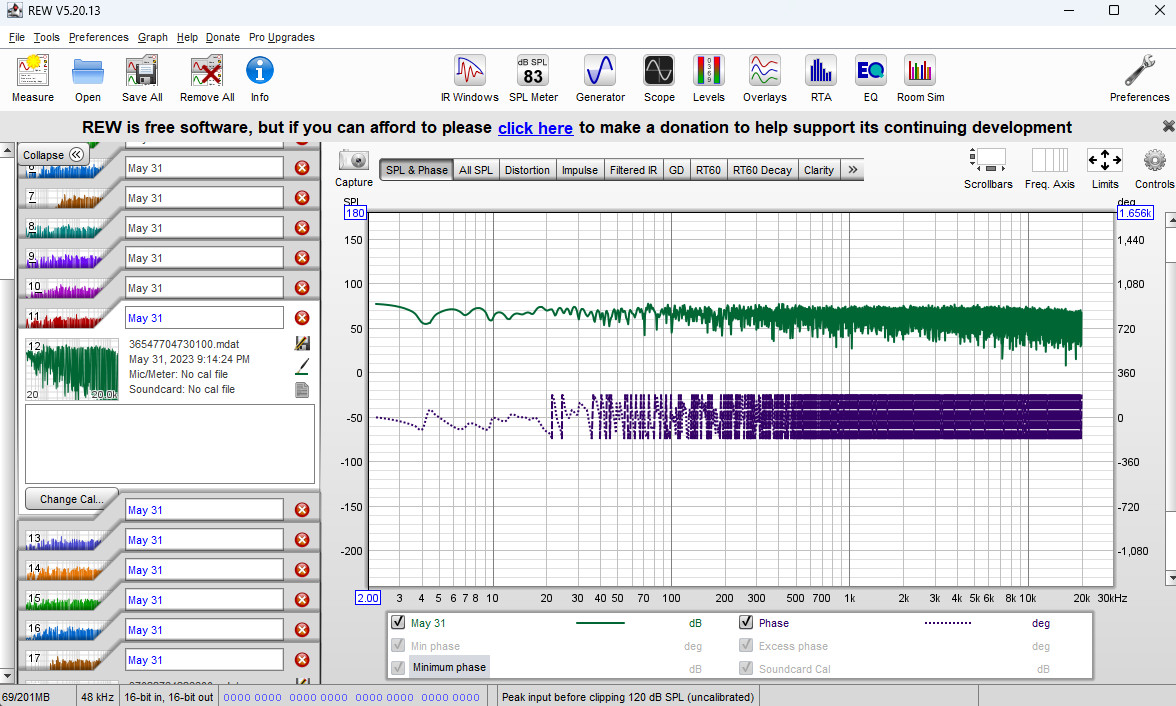Open the Overlays window
1176x706 pixels.
(764, 71)
